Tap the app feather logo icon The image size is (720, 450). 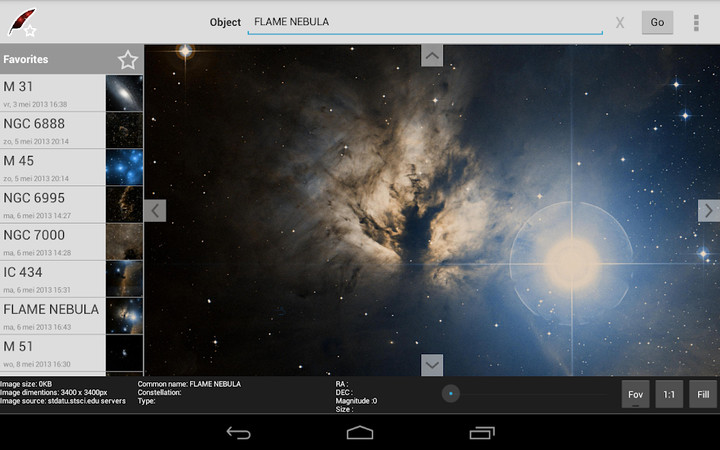(22, 22)
